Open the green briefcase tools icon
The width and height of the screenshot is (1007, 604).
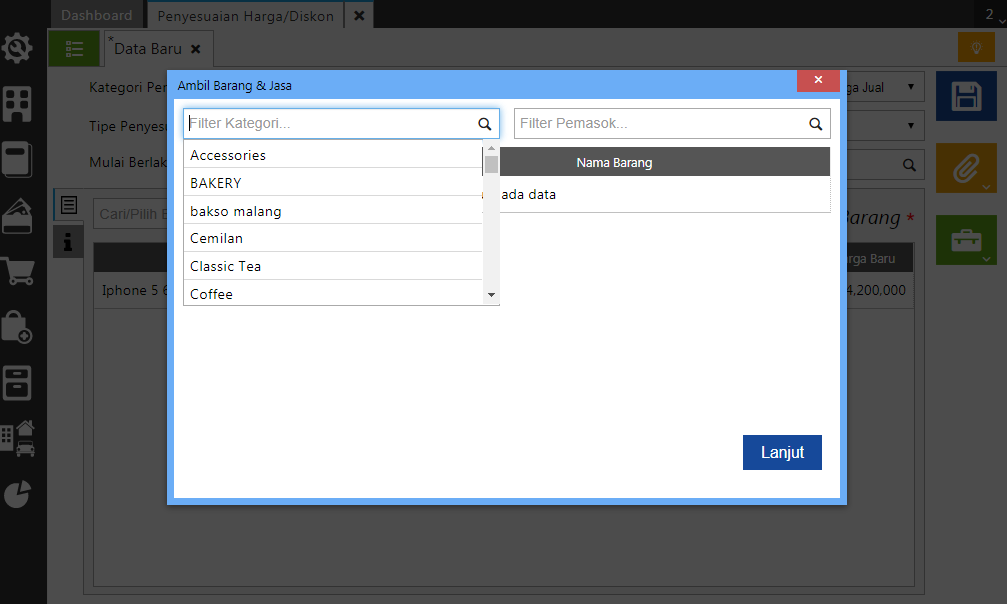pyautogui.click(x=965, y=240)
